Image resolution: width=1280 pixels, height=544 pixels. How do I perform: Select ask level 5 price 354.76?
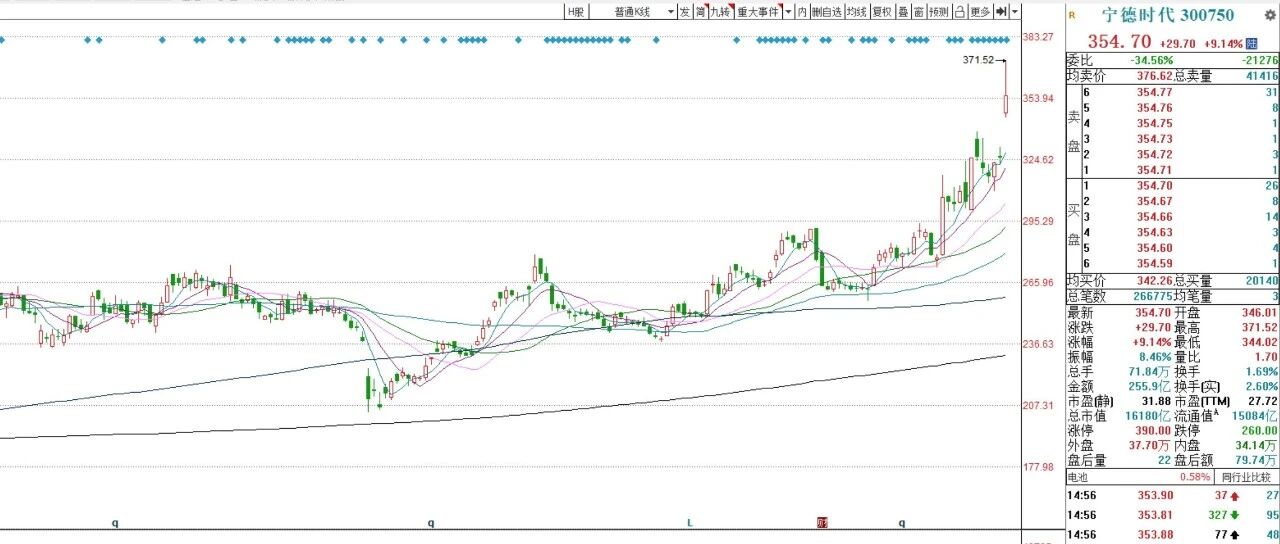point(1155,108)
